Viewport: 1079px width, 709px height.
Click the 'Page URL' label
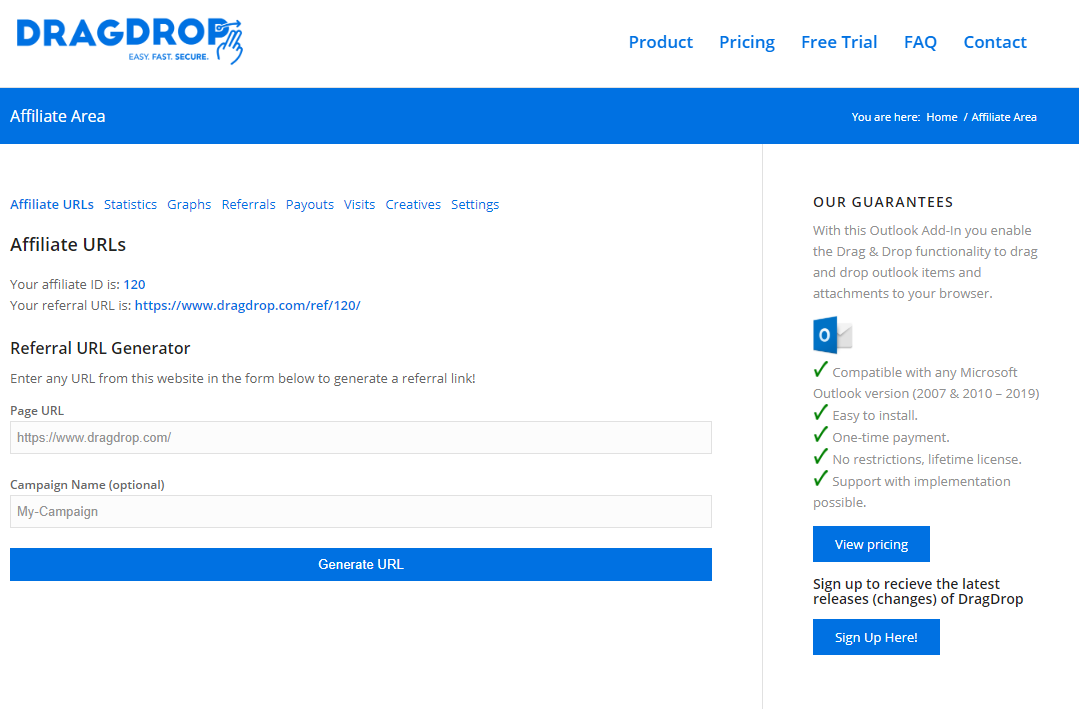tap(37, 410)
